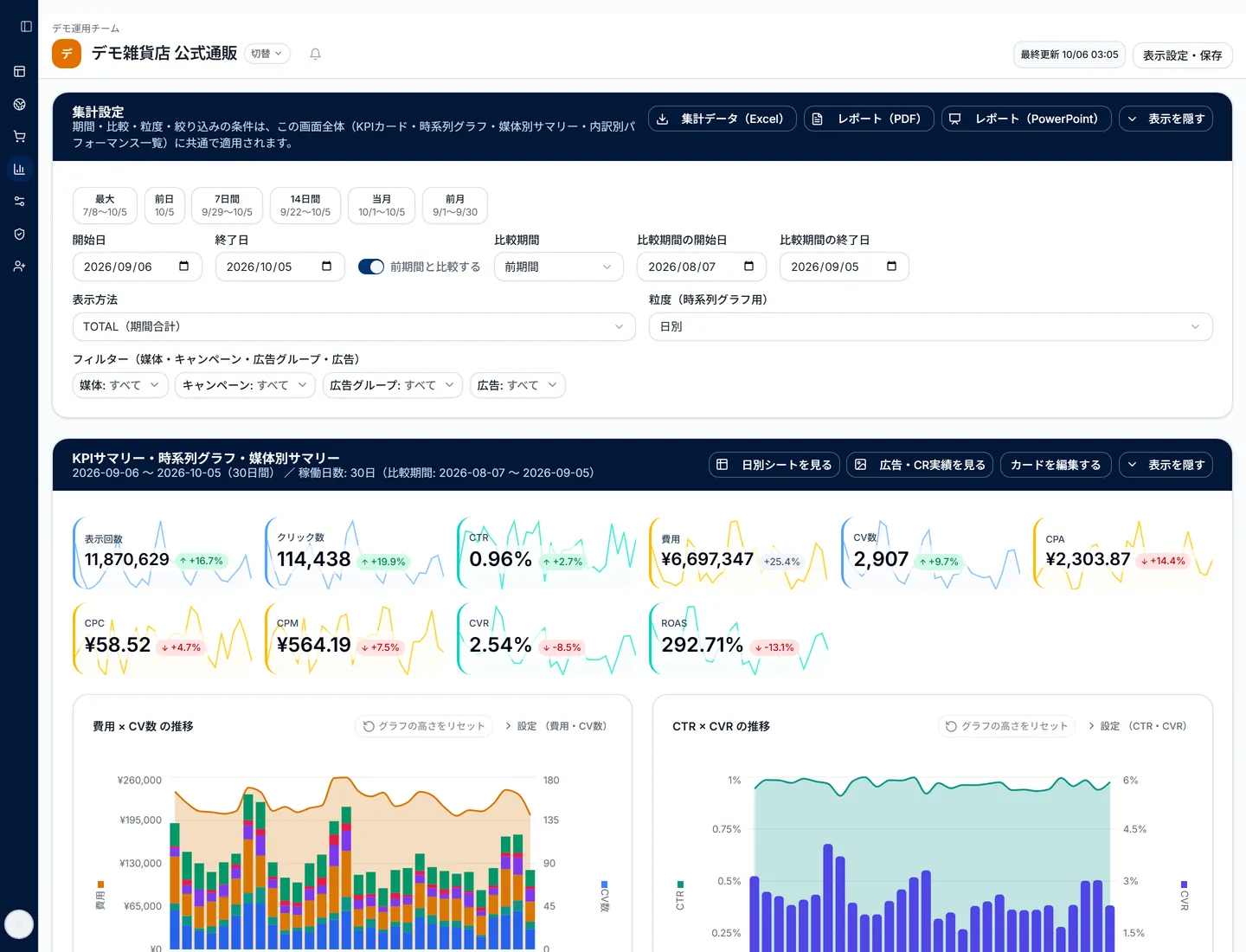
Task: Collapse 集計設定 panel with 表示を隠す
Action: (1166, 119)
